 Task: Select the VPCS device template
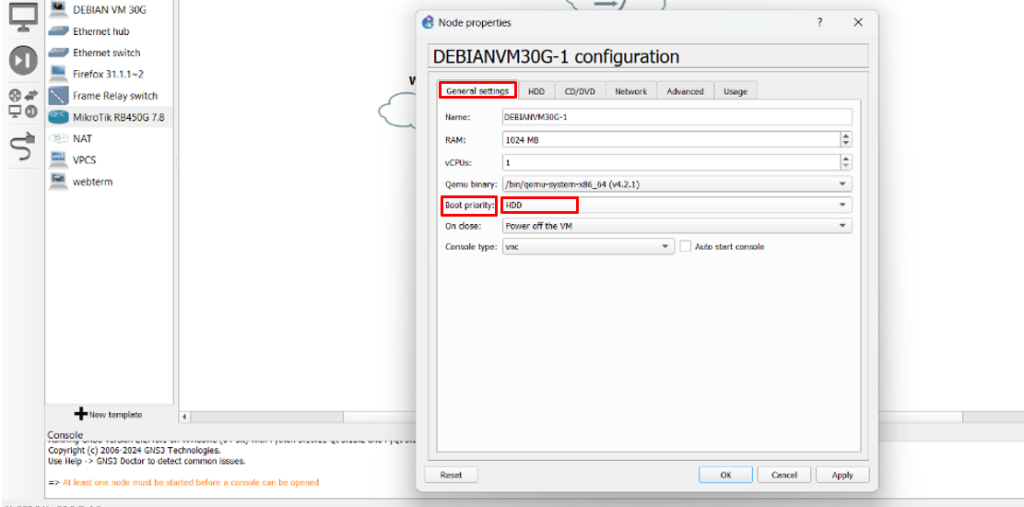(x=84, y=160)
